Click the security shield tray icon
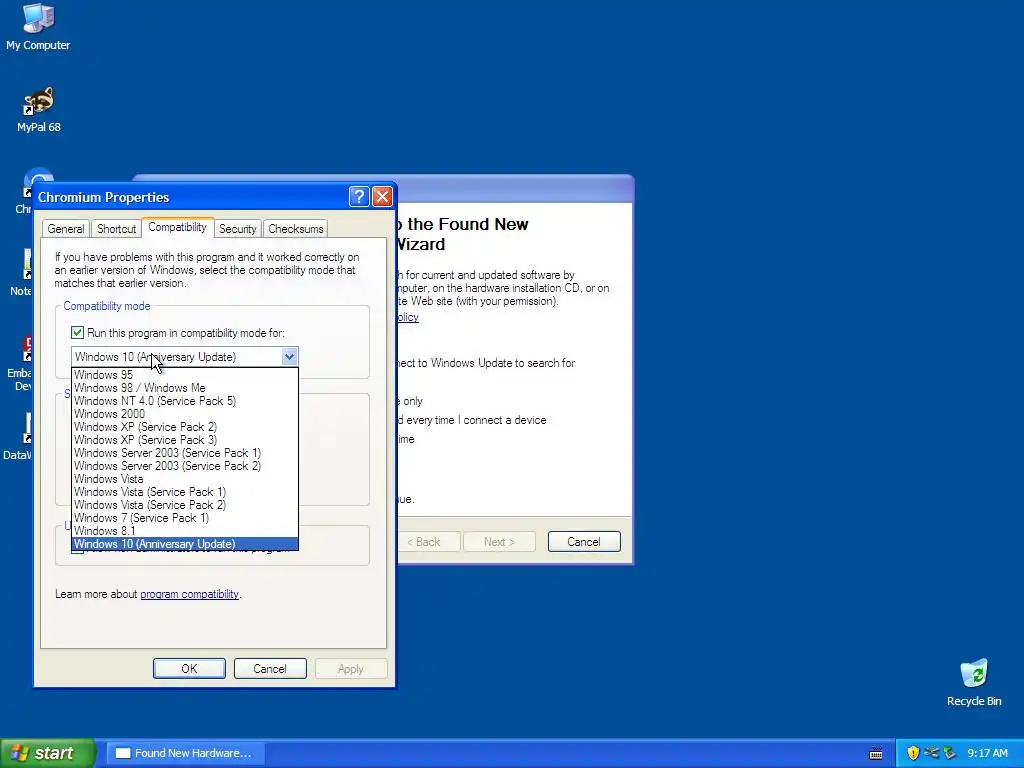 (x=913, y=753)
